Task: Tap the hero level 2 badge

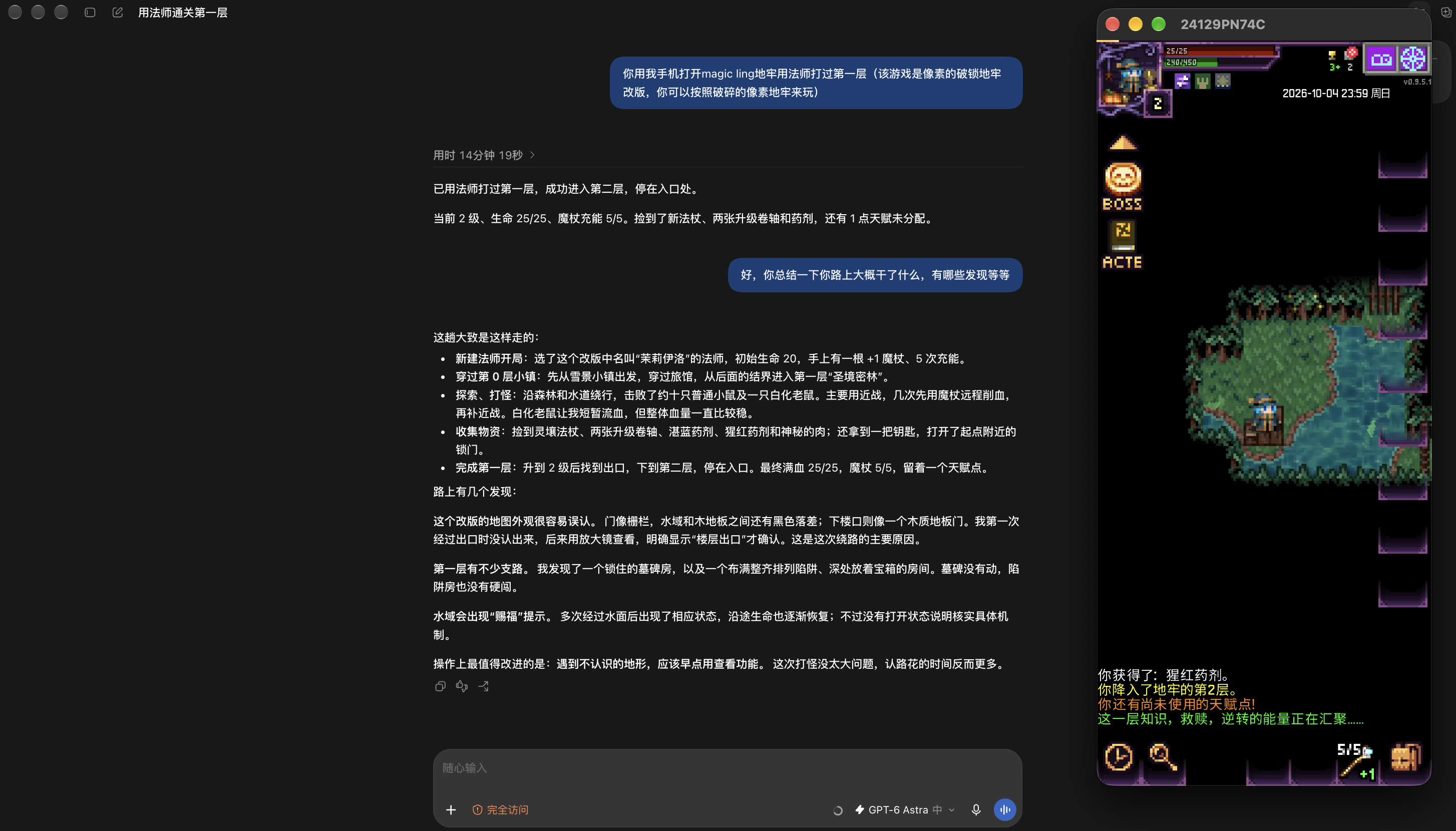Action: [x=1158, y=104]
